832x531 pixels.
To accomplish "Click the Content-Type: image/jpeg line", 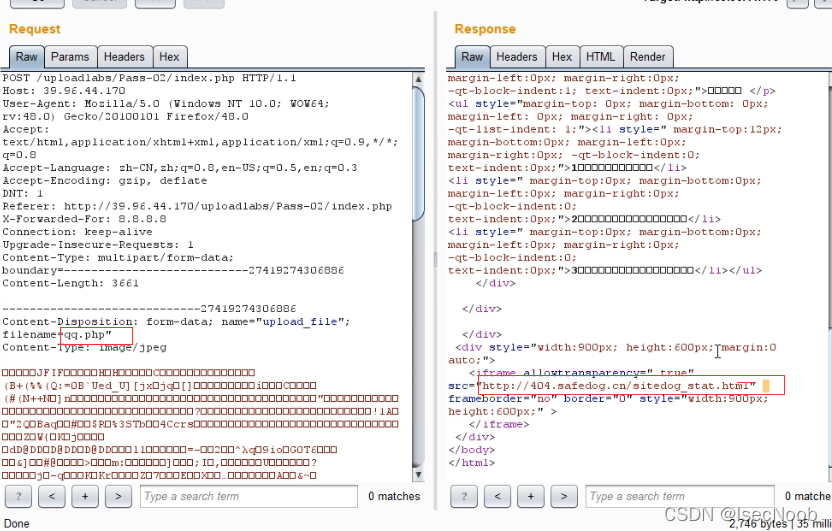I will coord(84,347).
